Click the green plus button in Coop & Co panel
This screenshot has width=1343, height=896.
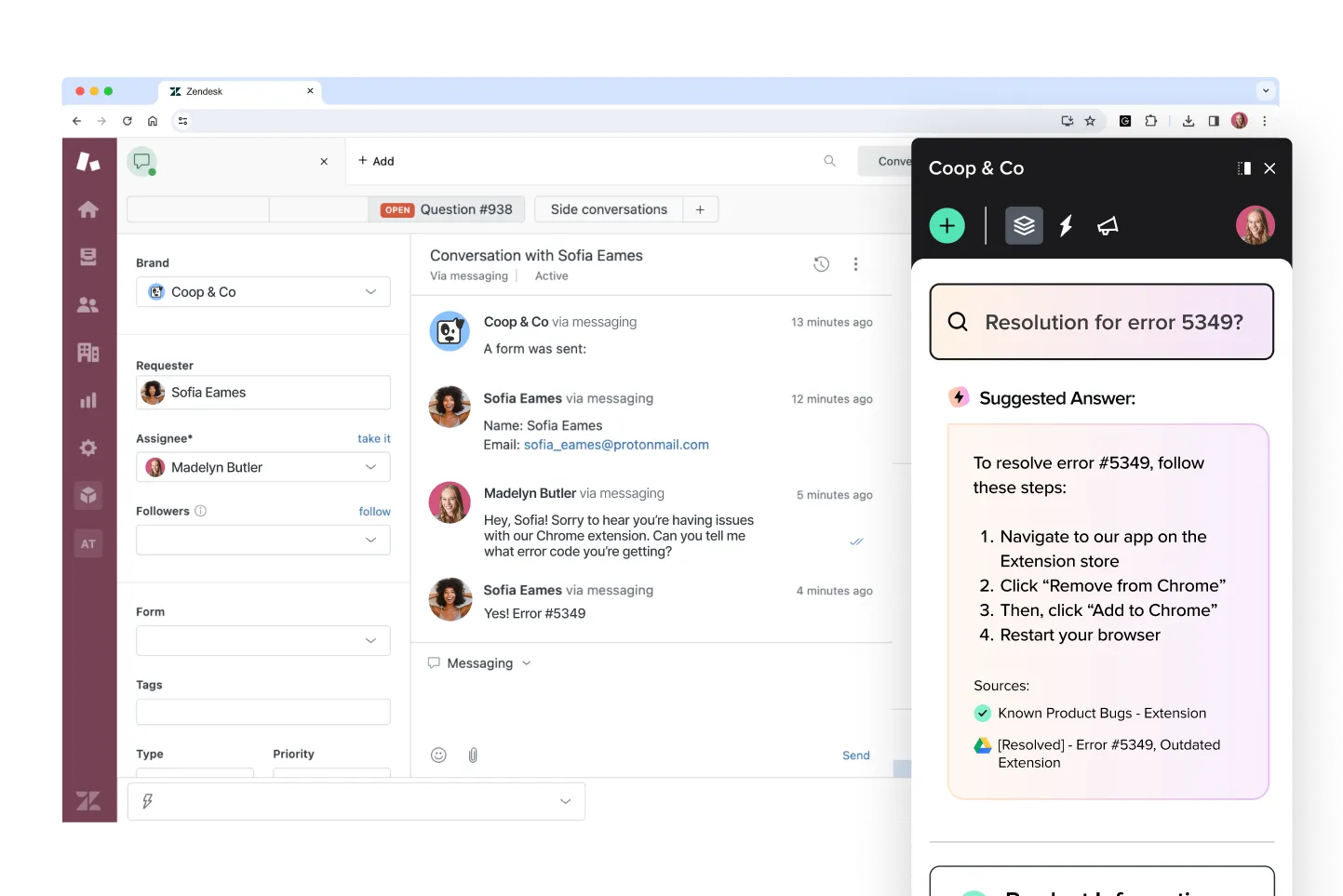947,225
